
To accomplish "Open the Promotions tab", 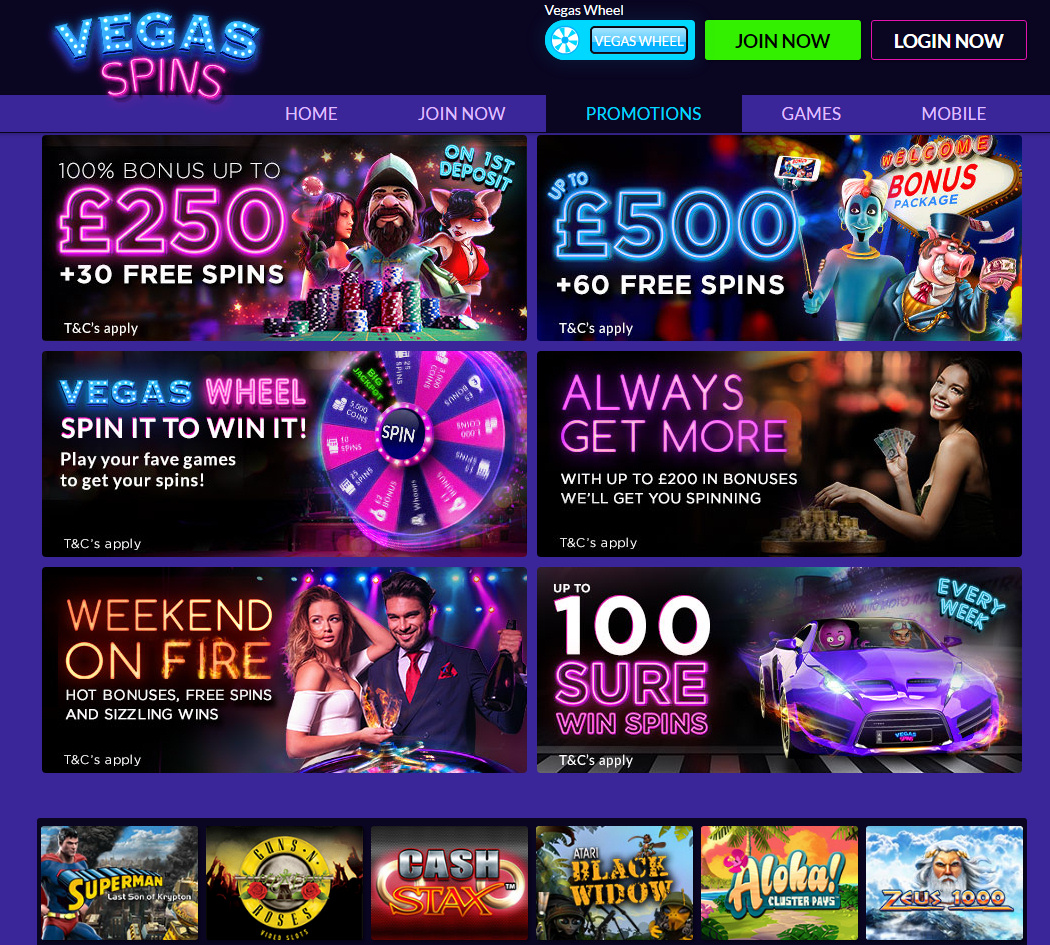I will 644,114.
